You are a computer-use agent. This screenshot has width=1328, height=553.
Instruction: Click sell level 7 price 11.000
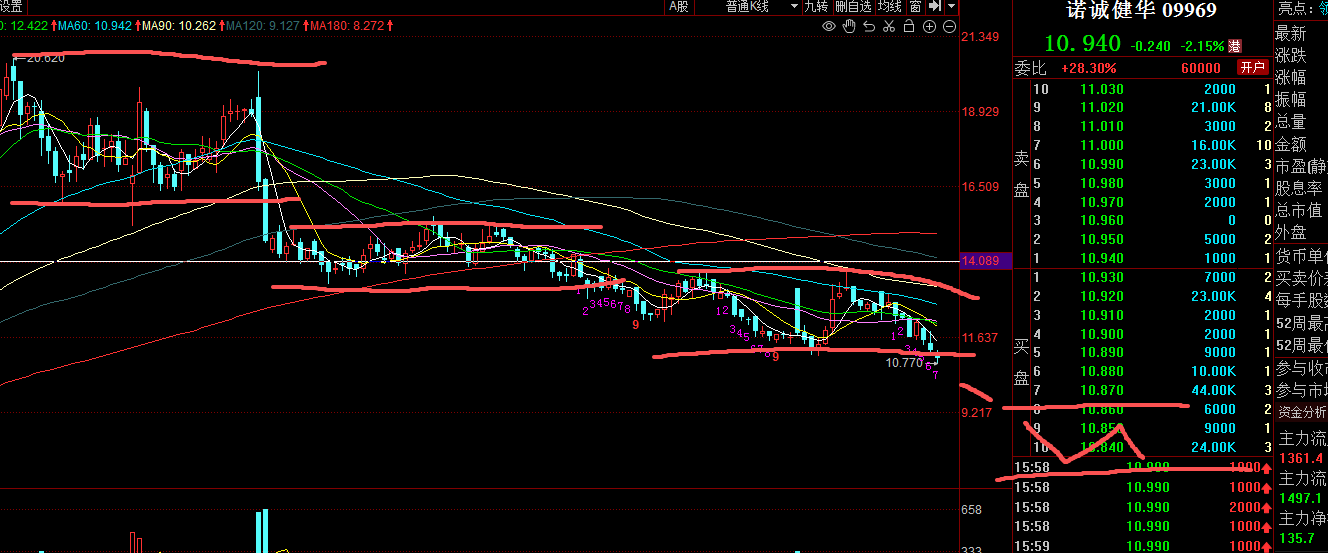click(x=1102, y=146)
